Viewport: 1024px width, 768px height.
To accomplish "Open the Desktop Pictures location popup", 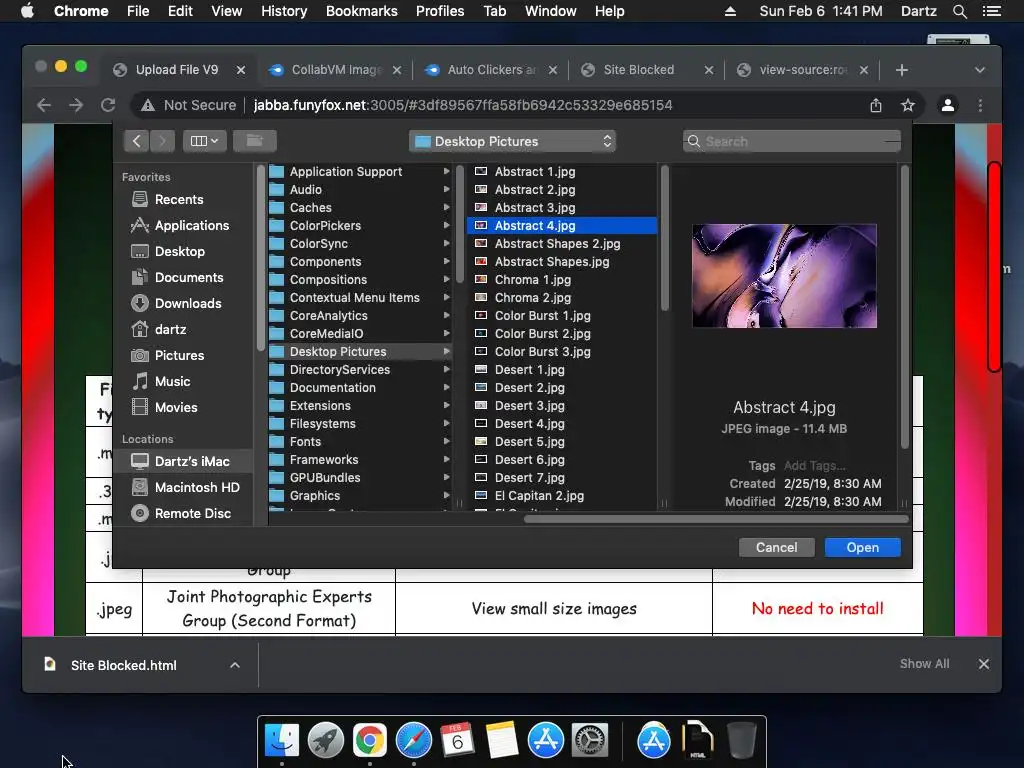I will click(x=513, y=141).
